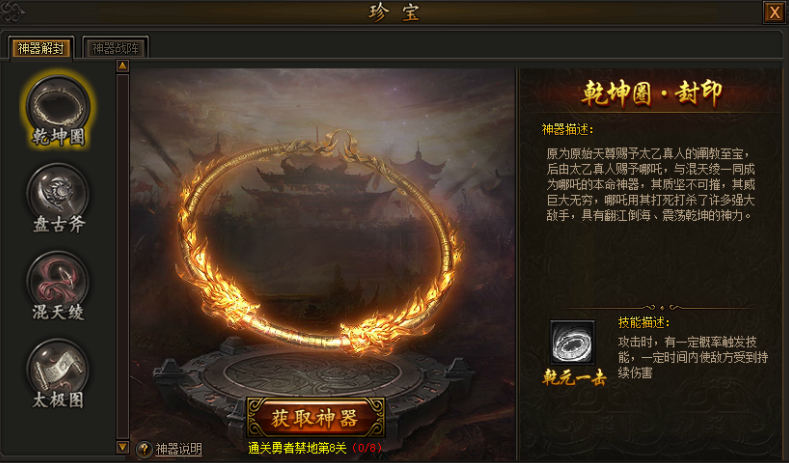Open the 神器说明 link
The height and width of the screenshot is (463, 789).
click(179, 449)
